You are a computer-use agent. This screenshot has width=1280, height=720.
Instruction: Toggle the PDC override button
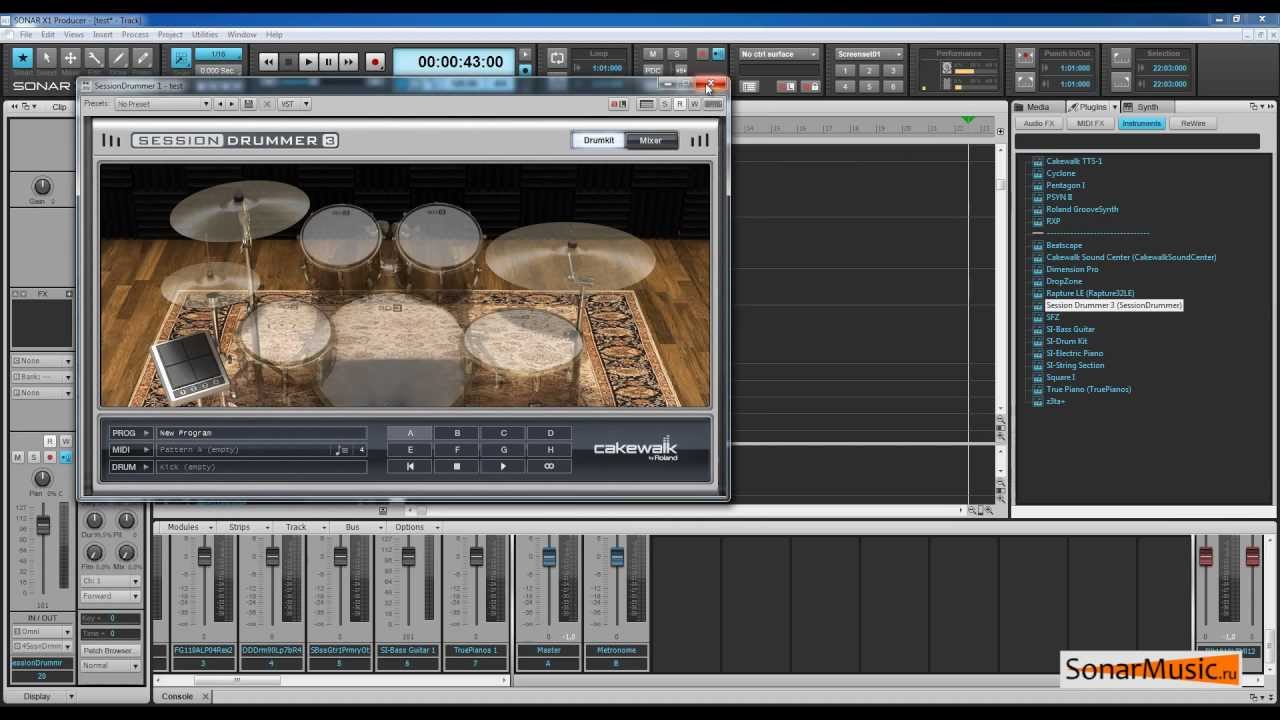653,70
